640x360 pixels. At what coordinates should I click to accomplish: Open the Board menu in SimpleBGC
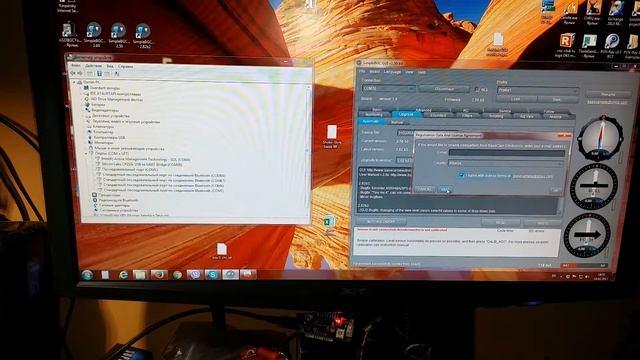click(x=374, y=71)
